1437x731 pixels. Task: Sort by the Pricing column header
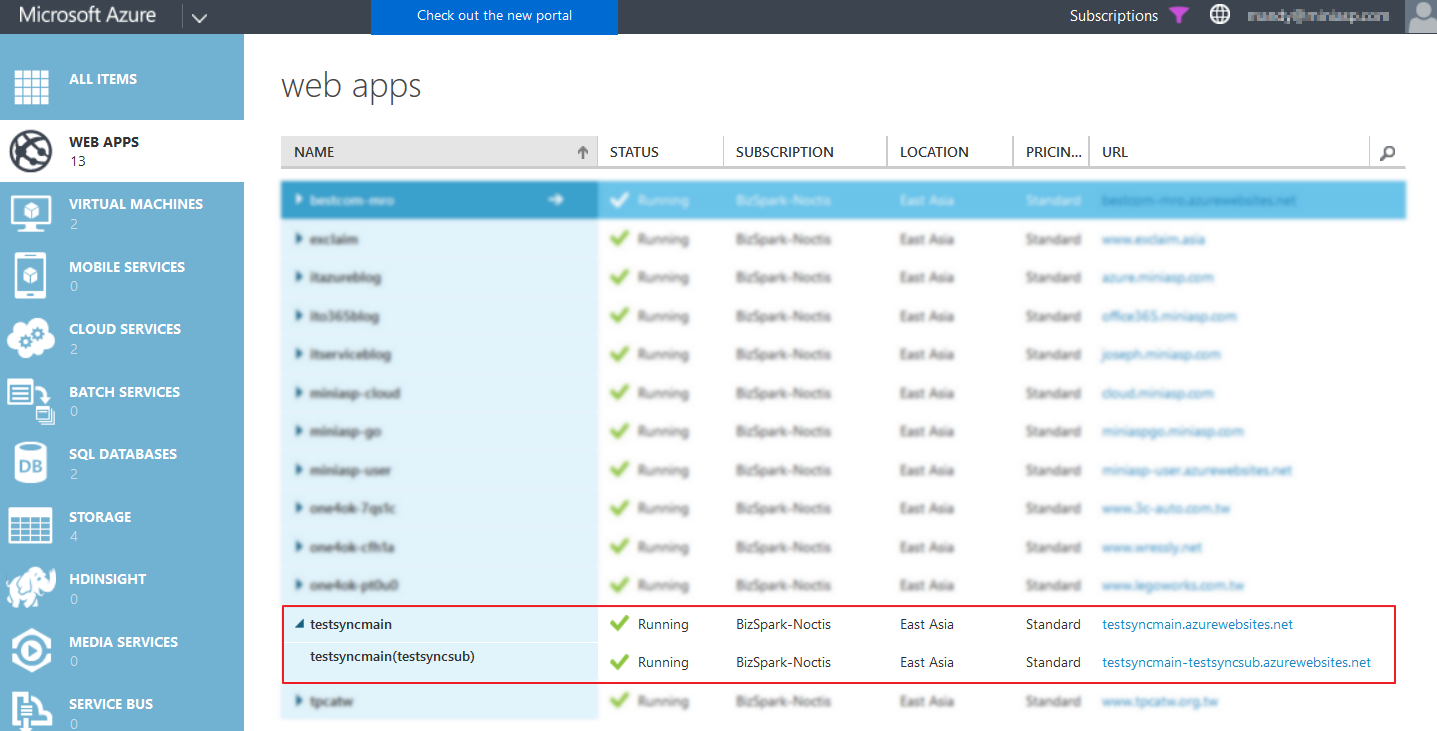[x=1051, y=152]
